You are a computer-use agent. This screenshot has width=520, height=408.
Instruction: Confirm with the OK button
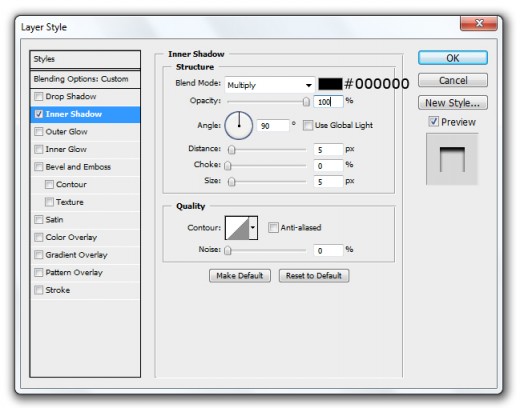tap(453, 58)
